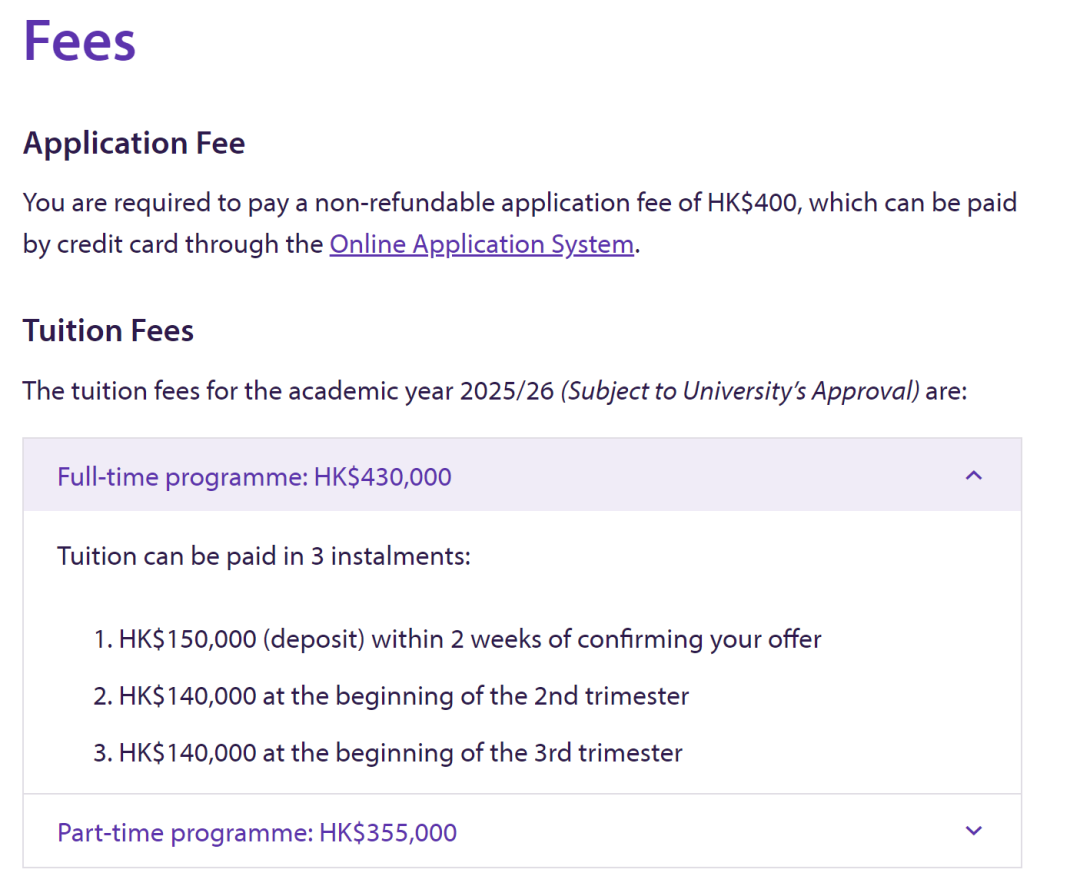Click the 3rd trimester instalment item
This screenshot has width=1080, height=886.
tap(388, 753)
